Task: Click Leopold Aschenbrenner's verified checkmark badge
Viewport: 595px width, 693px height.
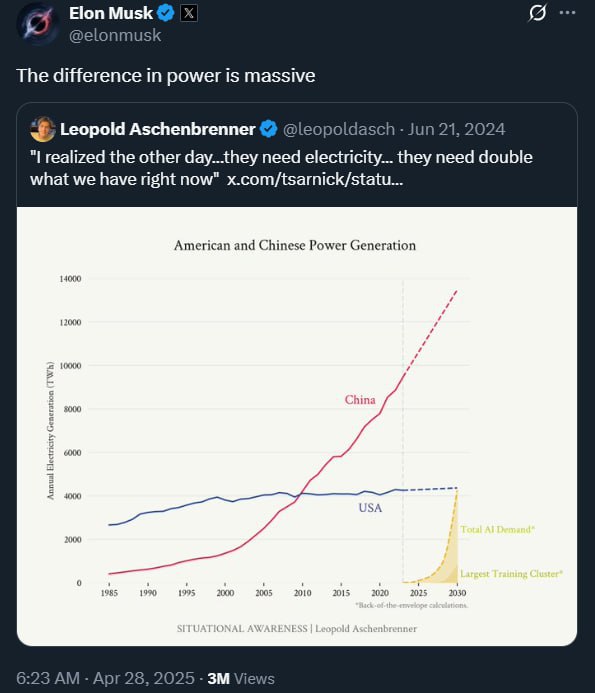Action: tap(268, 129)
